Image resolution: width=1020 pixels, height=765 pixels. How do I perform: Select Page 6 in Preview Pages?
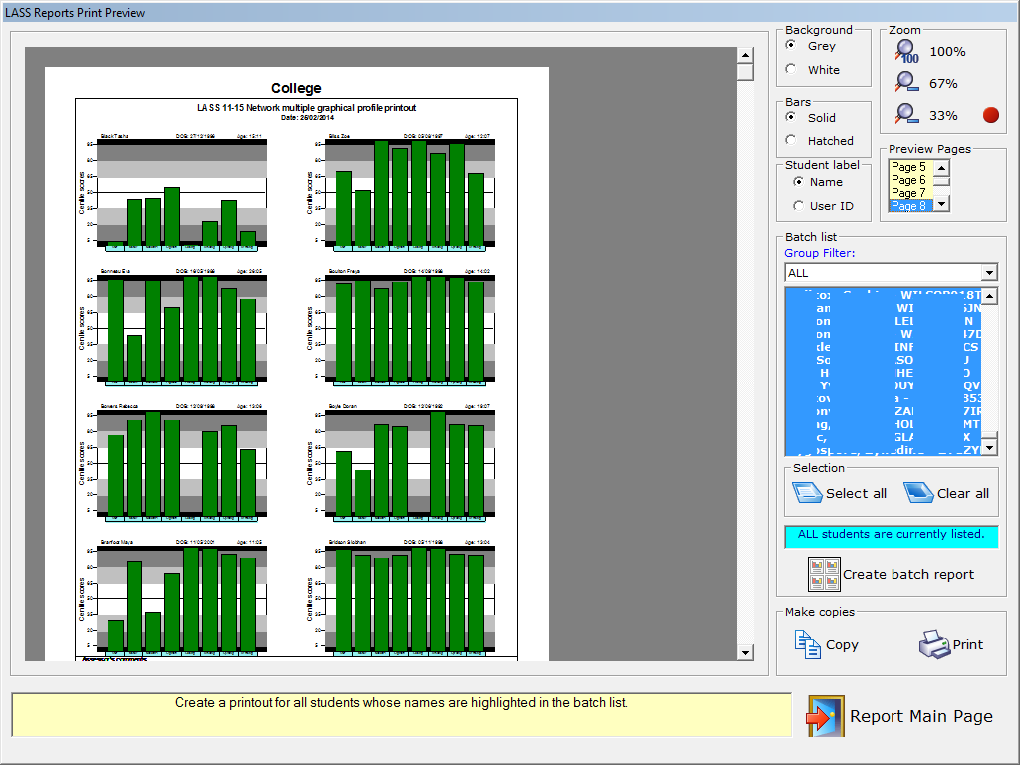click(x=910, y=180)
